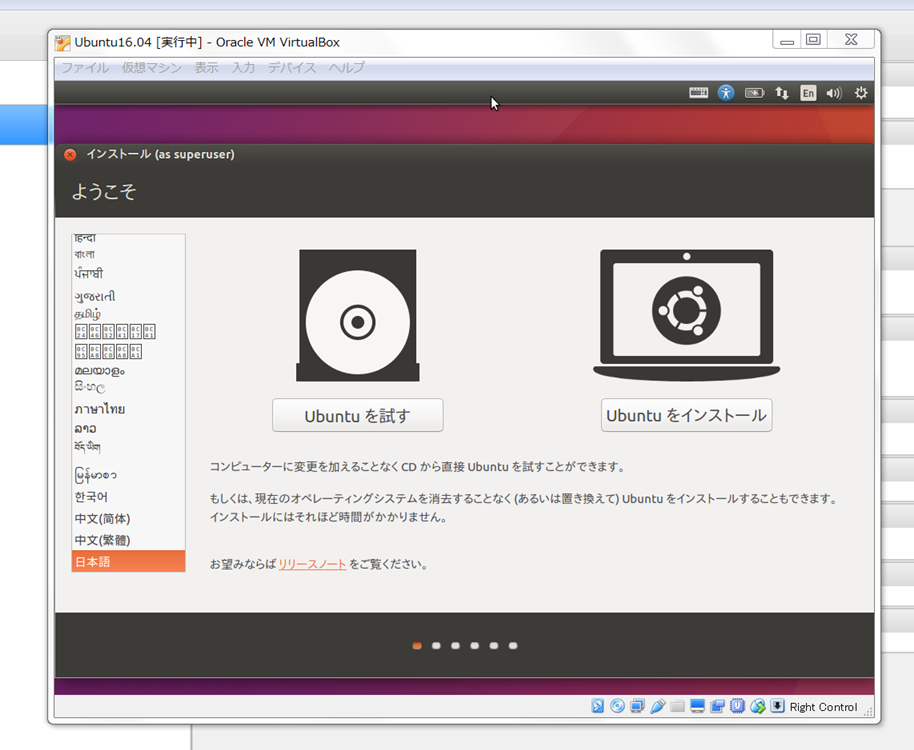This screenshot has height=750, width=914.
Task: Click the Right Control host key label
Action: pos(823,707)
